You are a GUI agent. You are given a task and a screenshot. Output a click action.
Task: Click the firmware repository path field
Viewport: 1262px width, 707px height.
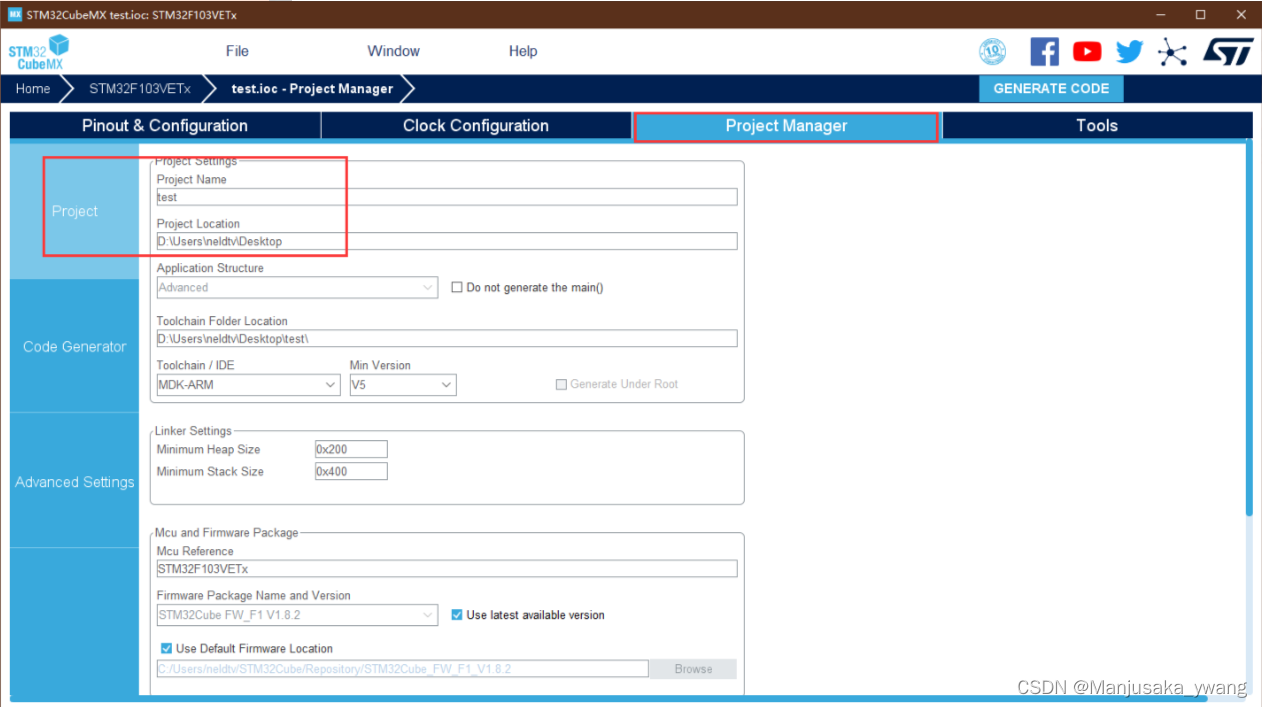coord(403,669)
